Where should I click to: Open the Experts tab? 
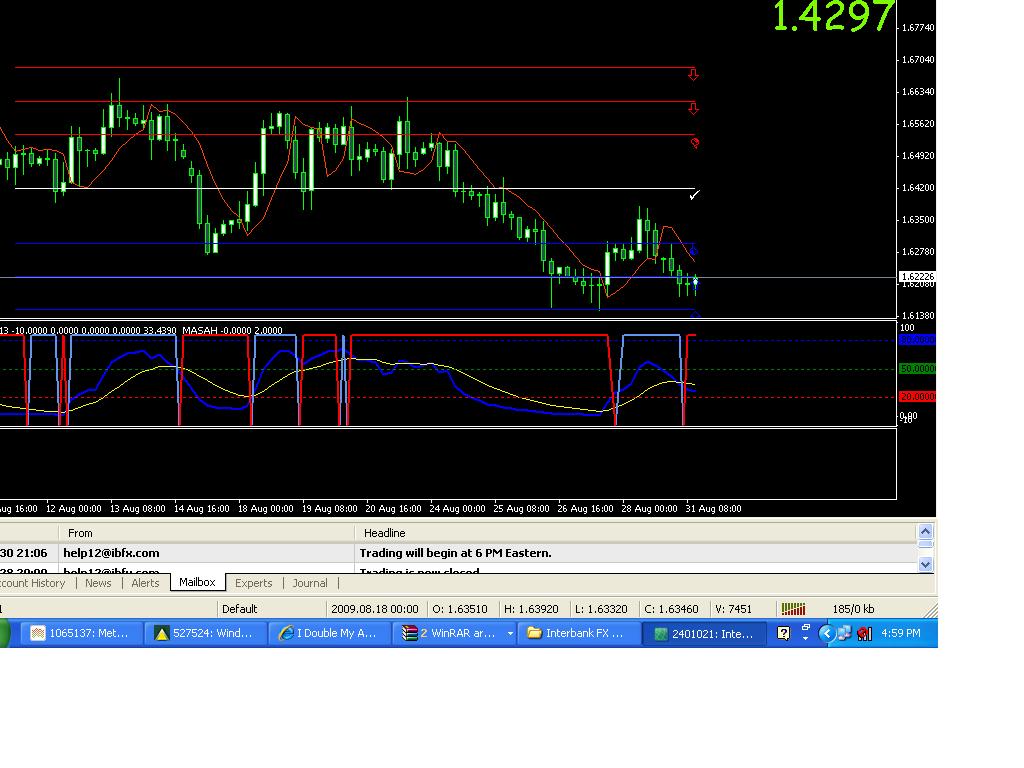coord(253,583)
